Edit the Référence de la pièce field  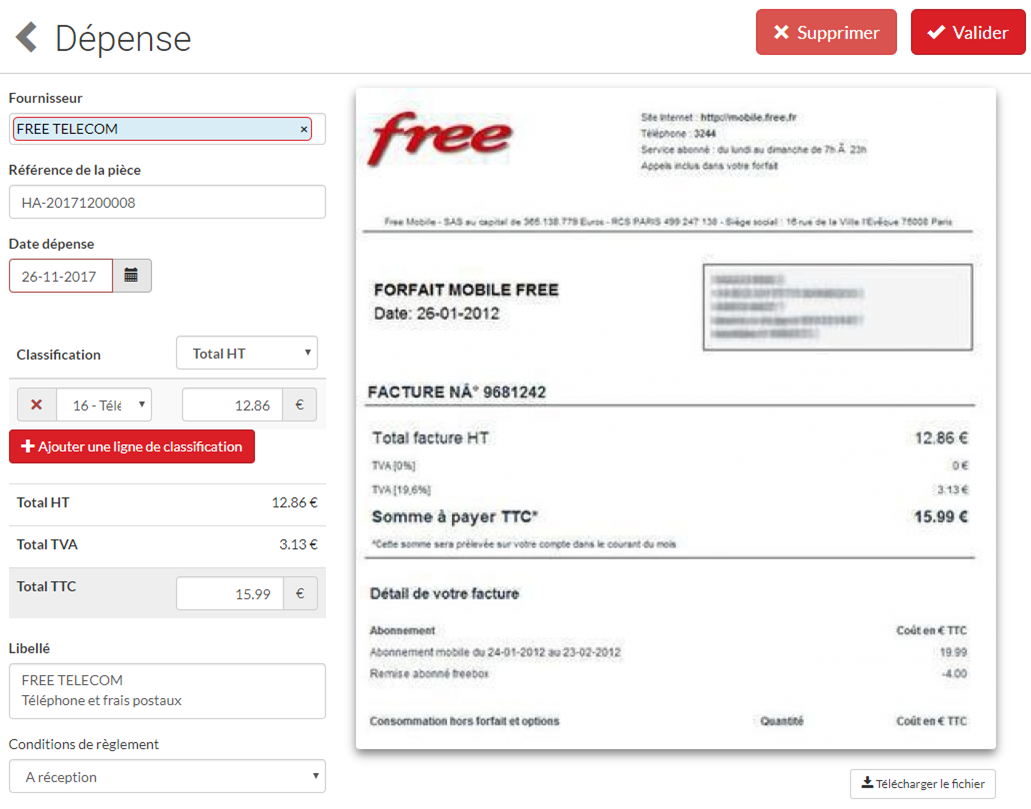(x=167, y=202)
